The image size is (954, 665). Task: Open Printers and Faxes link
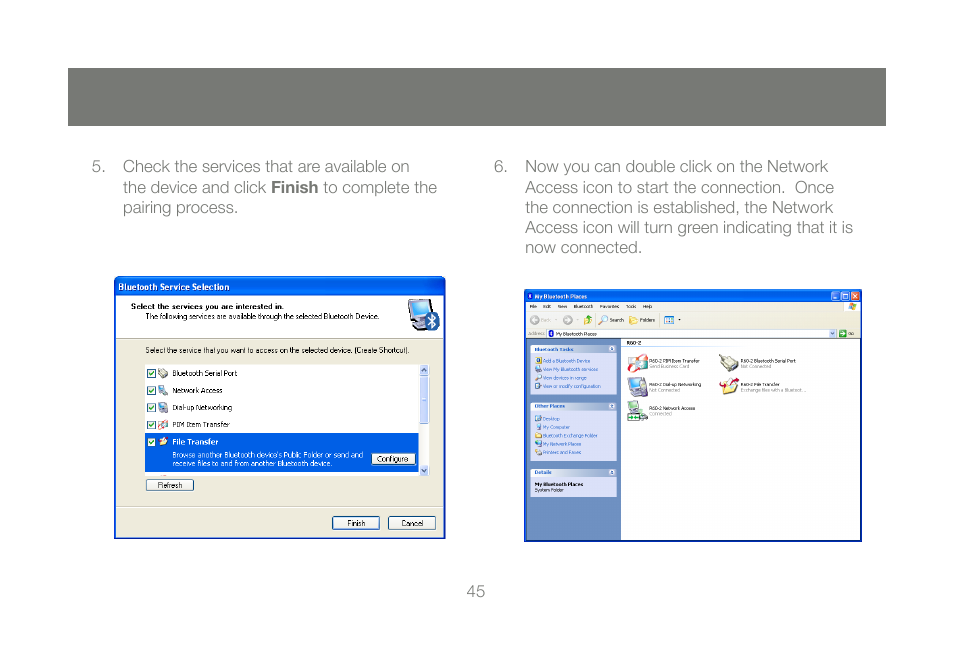(562, 453)
